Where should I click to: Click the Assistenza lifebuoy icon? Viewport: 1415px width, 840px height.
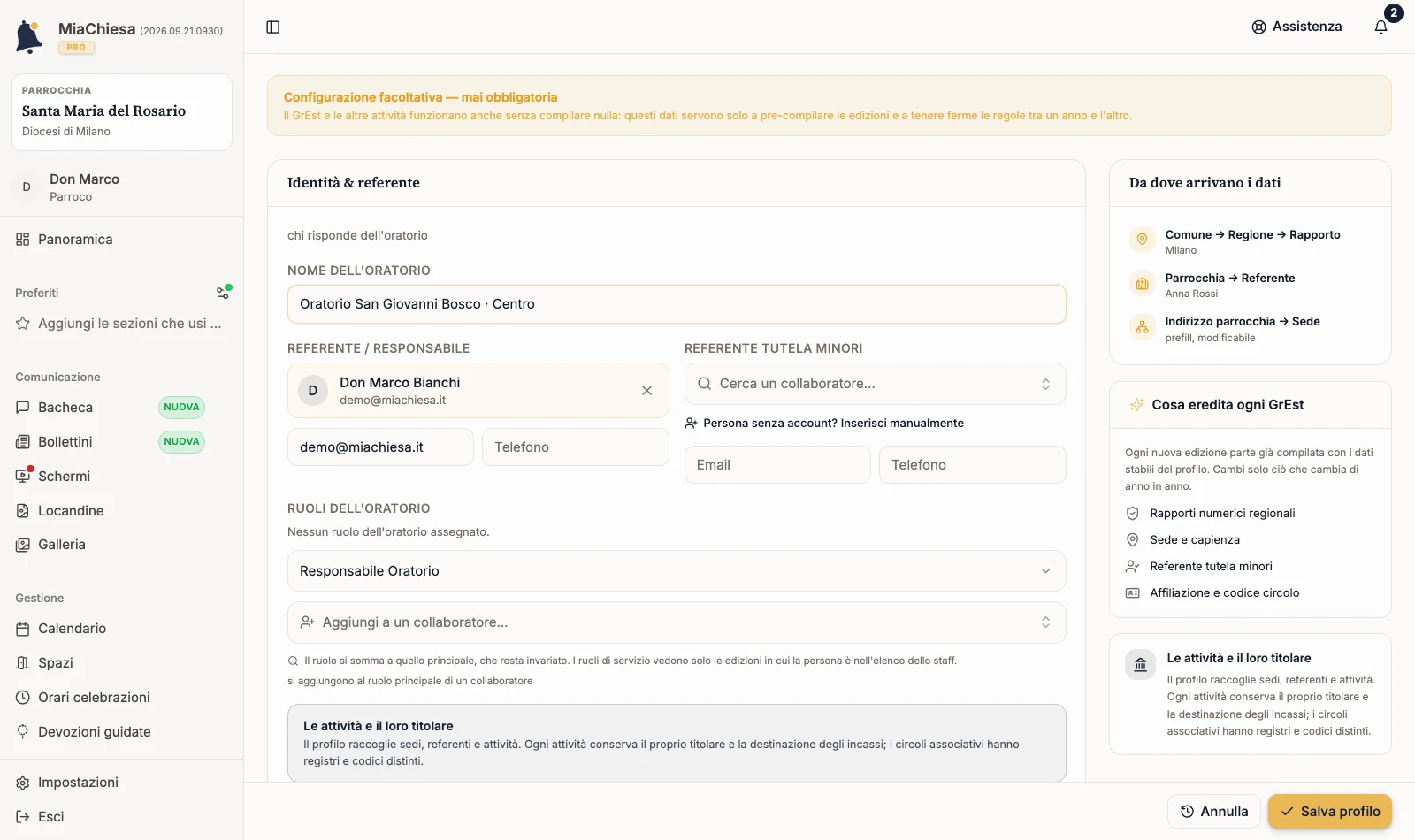click(1258, 27)
